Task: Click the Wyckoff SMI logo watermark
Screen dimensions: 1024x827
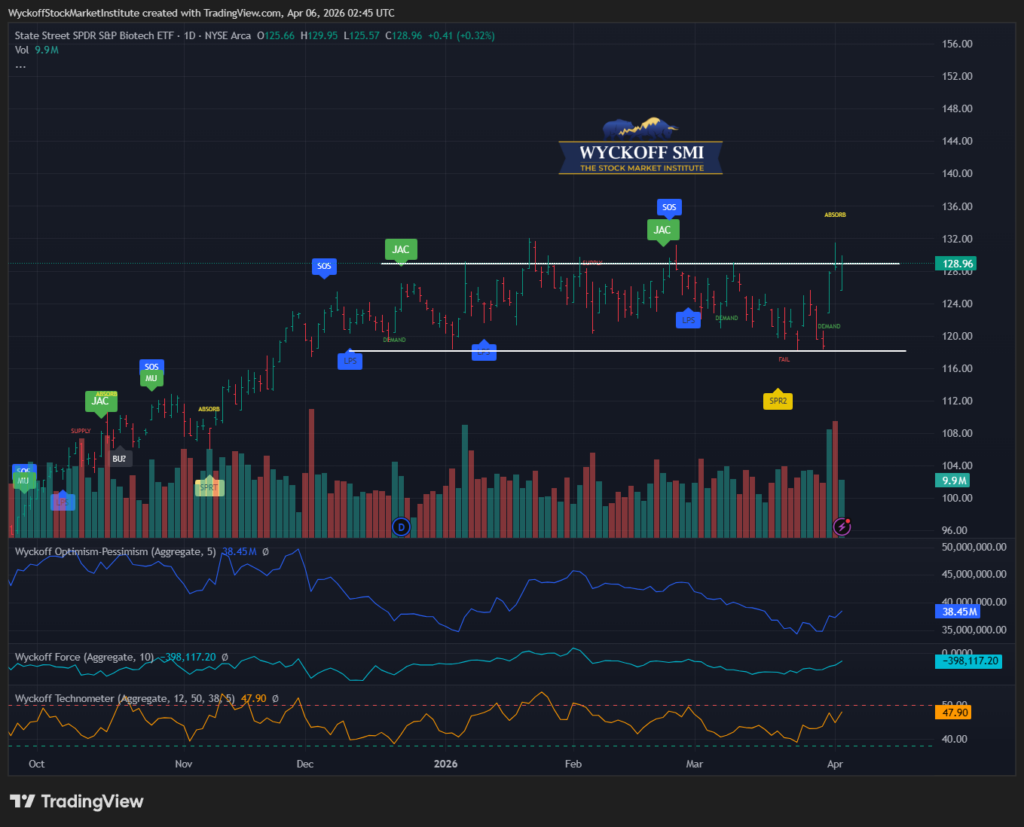Action: [x=640, y=148]
